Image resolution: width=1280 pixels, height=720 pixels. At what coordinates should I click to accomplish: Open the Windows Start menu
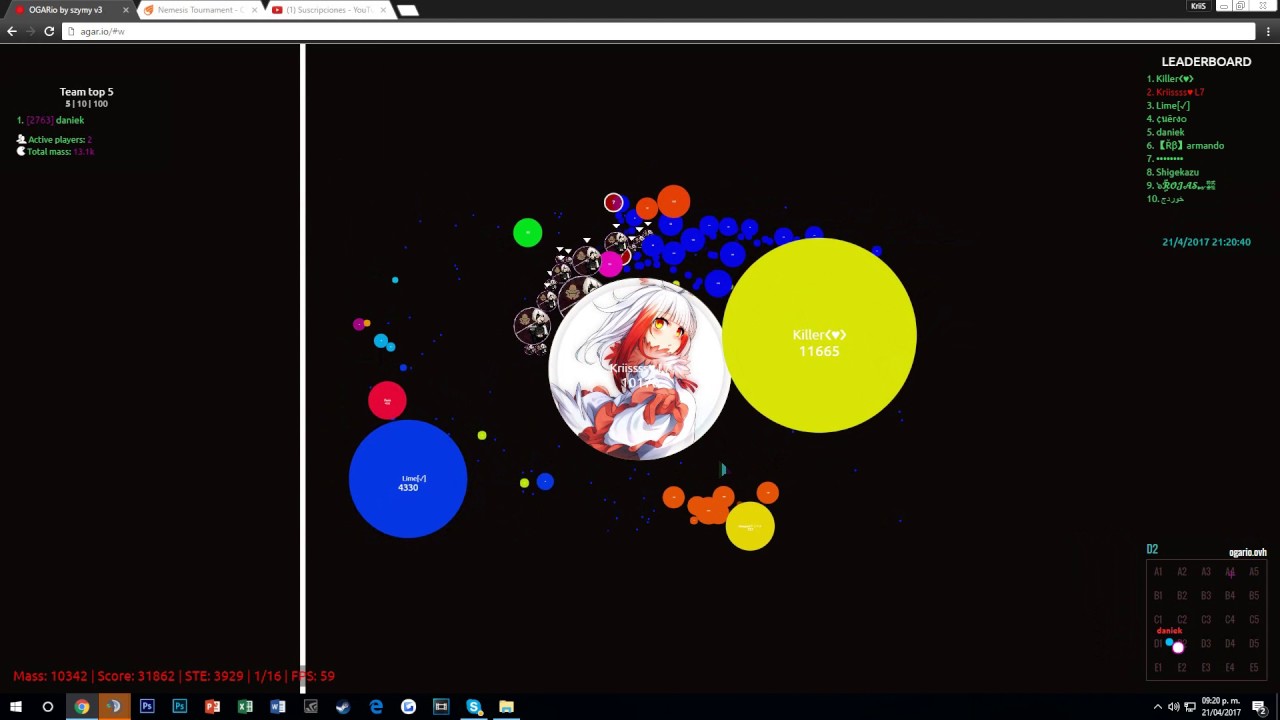coord(16,707)
